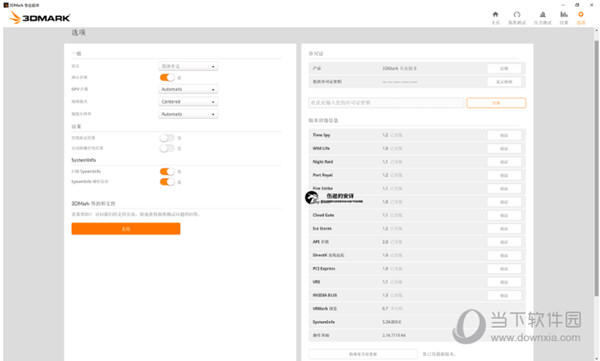
Task: Disable SystemInfo hardware monitoring switch
Action: coord(167,182)
